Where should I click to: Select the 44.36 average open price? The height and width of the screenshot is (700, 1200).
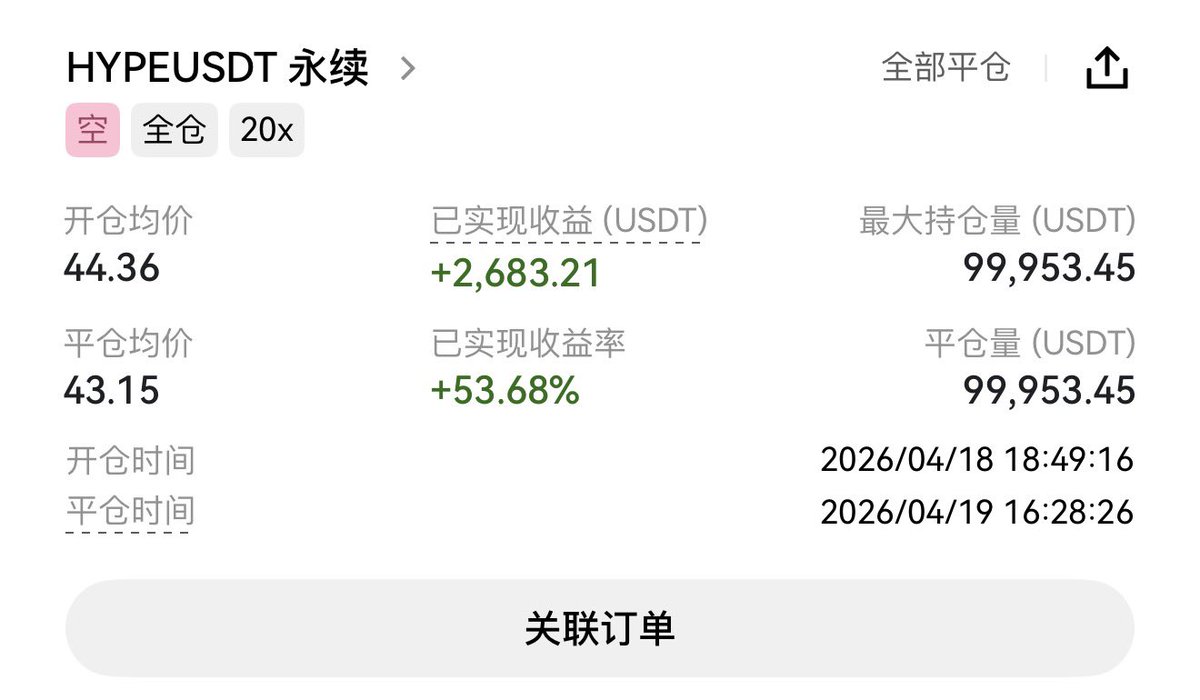pyautogui.click(x=112, y=268)
